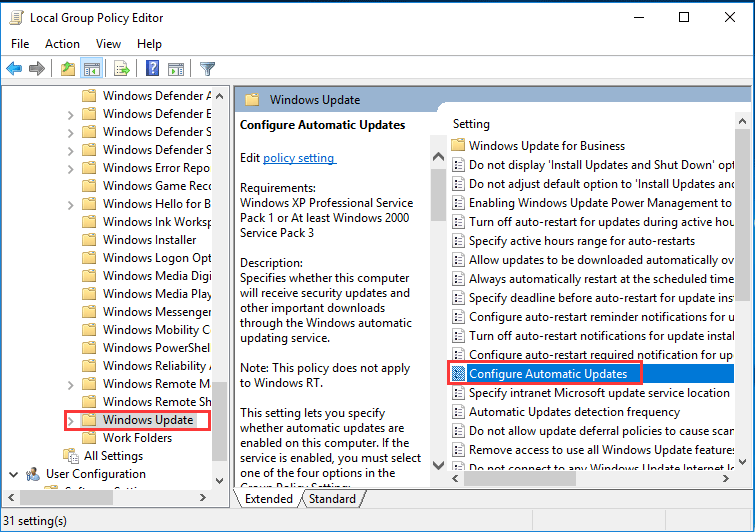Expand the Windows Remote Management node arrow
This screenshot has height=532, width=755.
click(x=70, y=384)
